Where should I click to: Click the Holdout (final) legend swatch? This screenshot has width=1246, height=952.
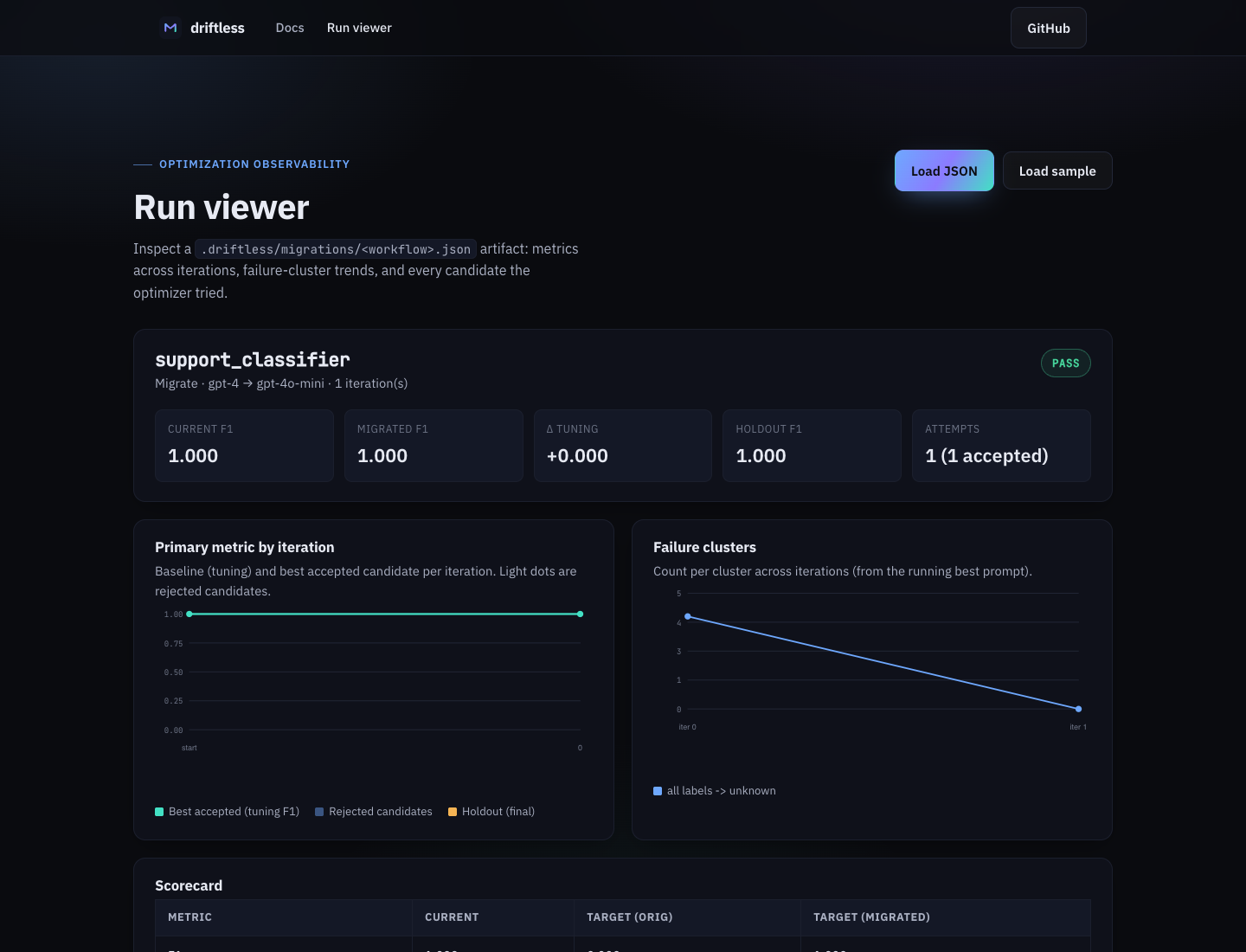tap(453, 812)
